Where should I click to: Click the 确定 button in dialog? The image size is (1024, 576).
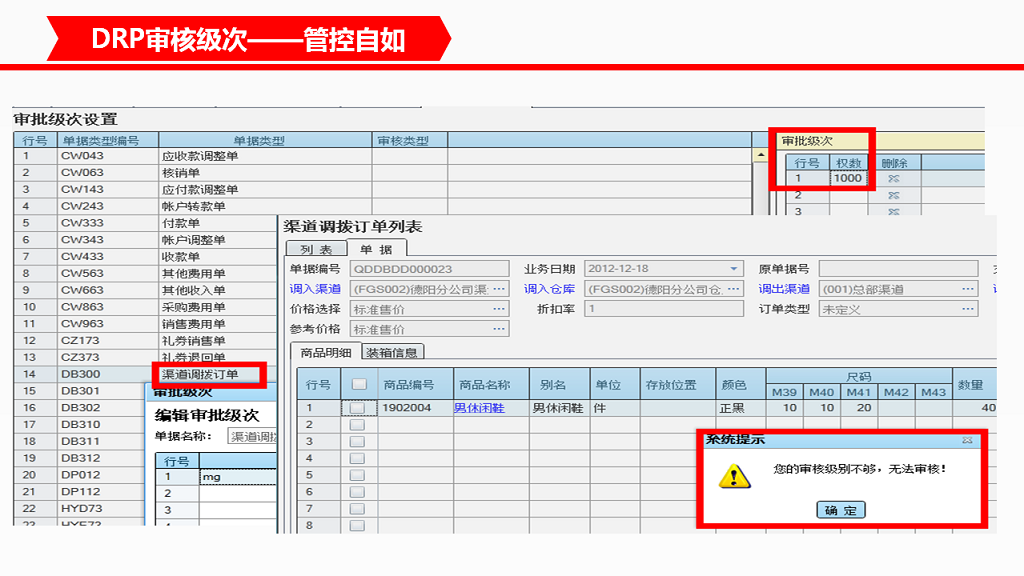pyautogui.click(x=841, y=510)
